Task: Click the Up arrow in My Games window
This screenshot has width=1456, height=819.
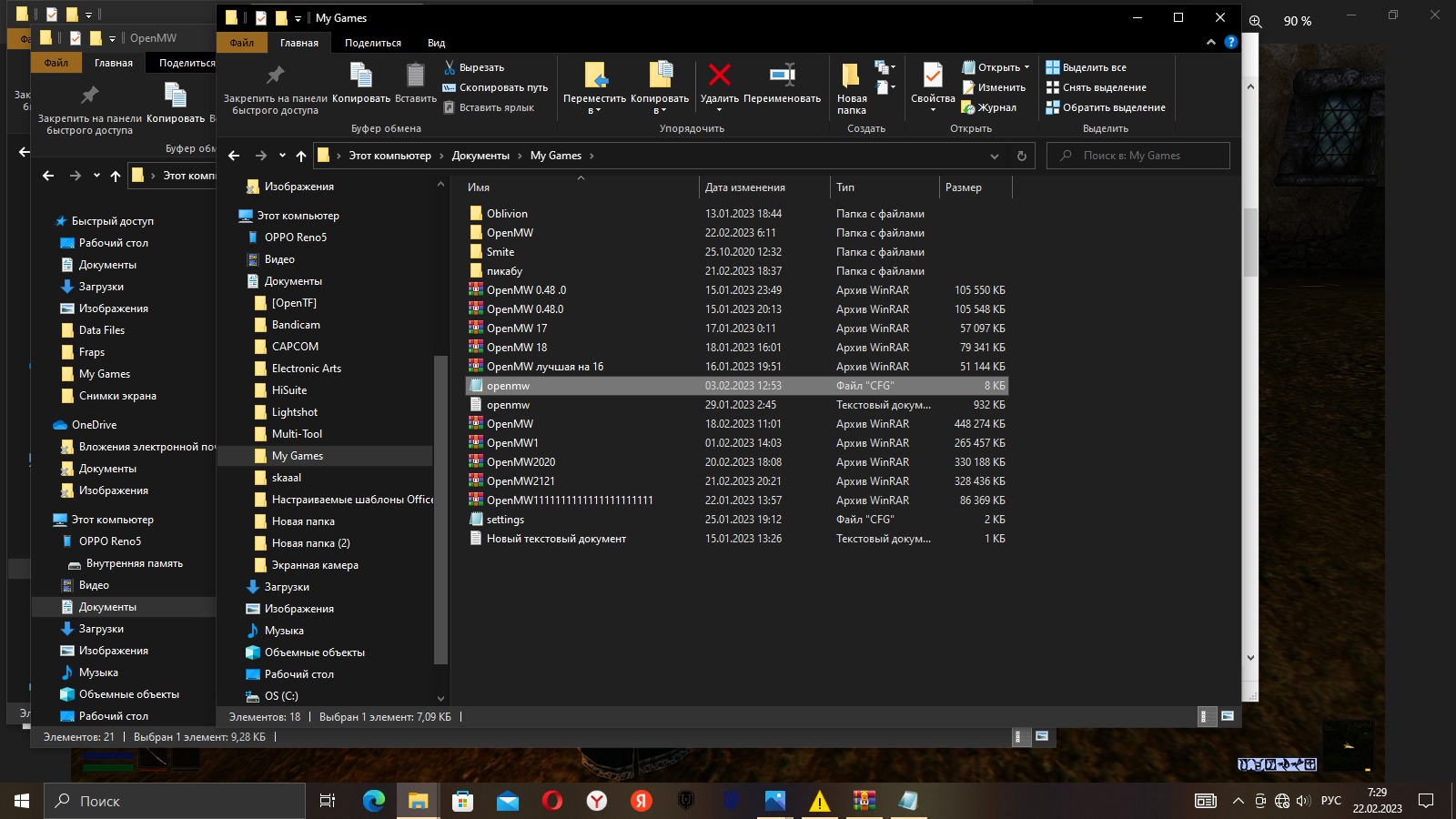Action: [301, 156]
